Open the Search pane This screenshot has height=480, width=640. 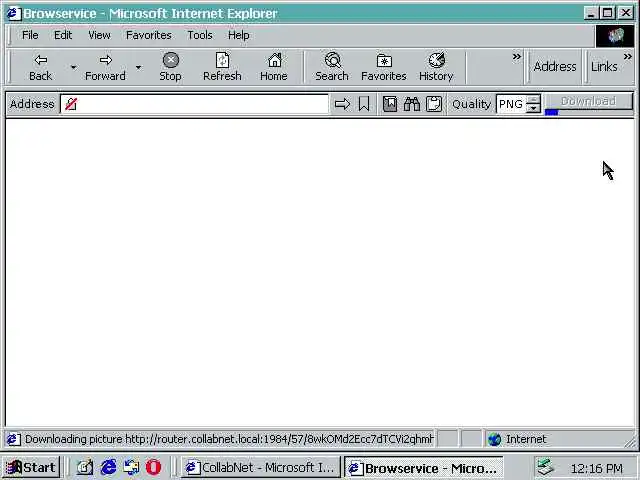pyautogui.click(x=332, y=67)
